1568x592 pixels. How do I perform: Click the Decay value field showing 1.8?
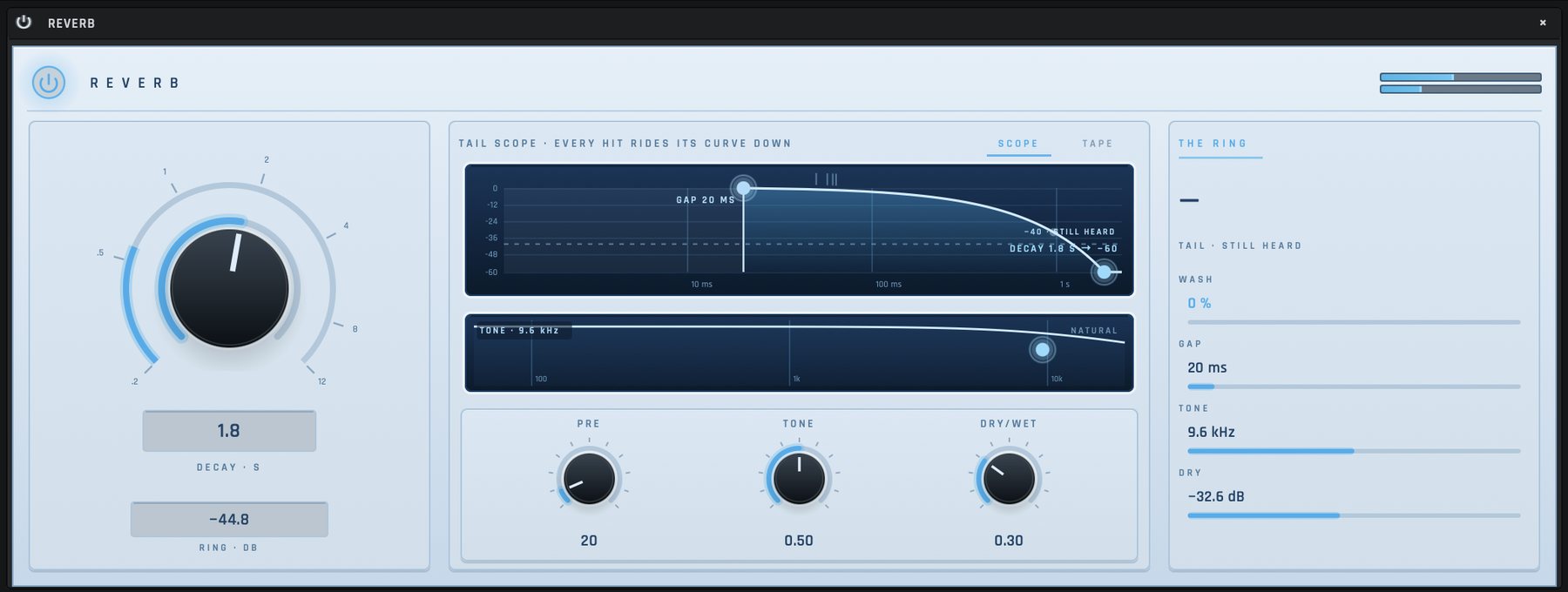tap(229, 431)
